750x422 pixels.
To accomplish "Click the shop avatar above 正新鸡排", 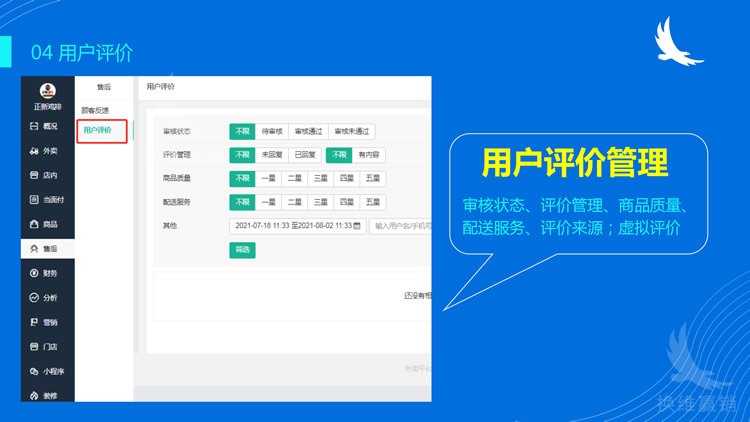I will [x=48, y=90].
